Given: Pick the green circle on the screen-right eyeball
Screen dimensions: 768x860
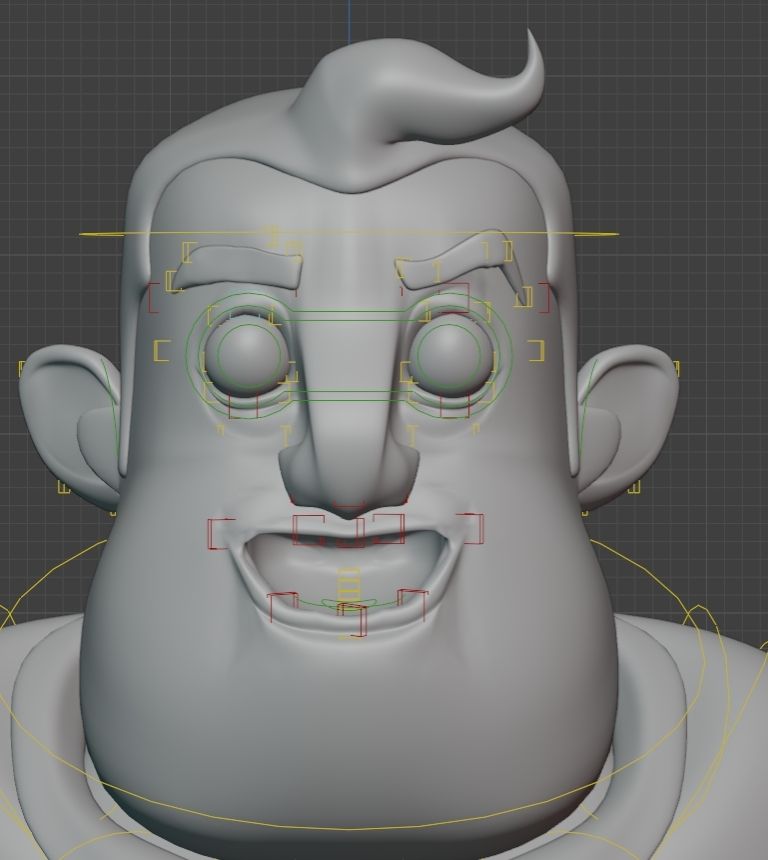Looking at the screenshot, I should (449, 357).
